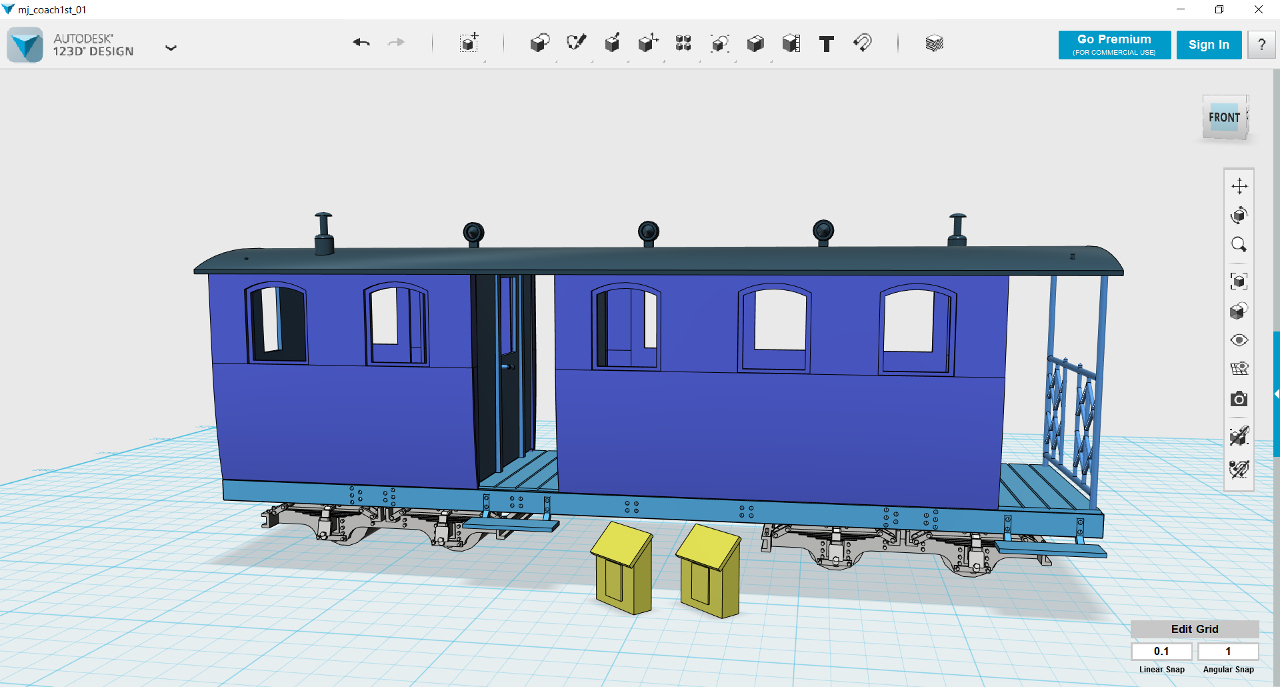Choose the Text tool icon

click(x=826, y=44)
